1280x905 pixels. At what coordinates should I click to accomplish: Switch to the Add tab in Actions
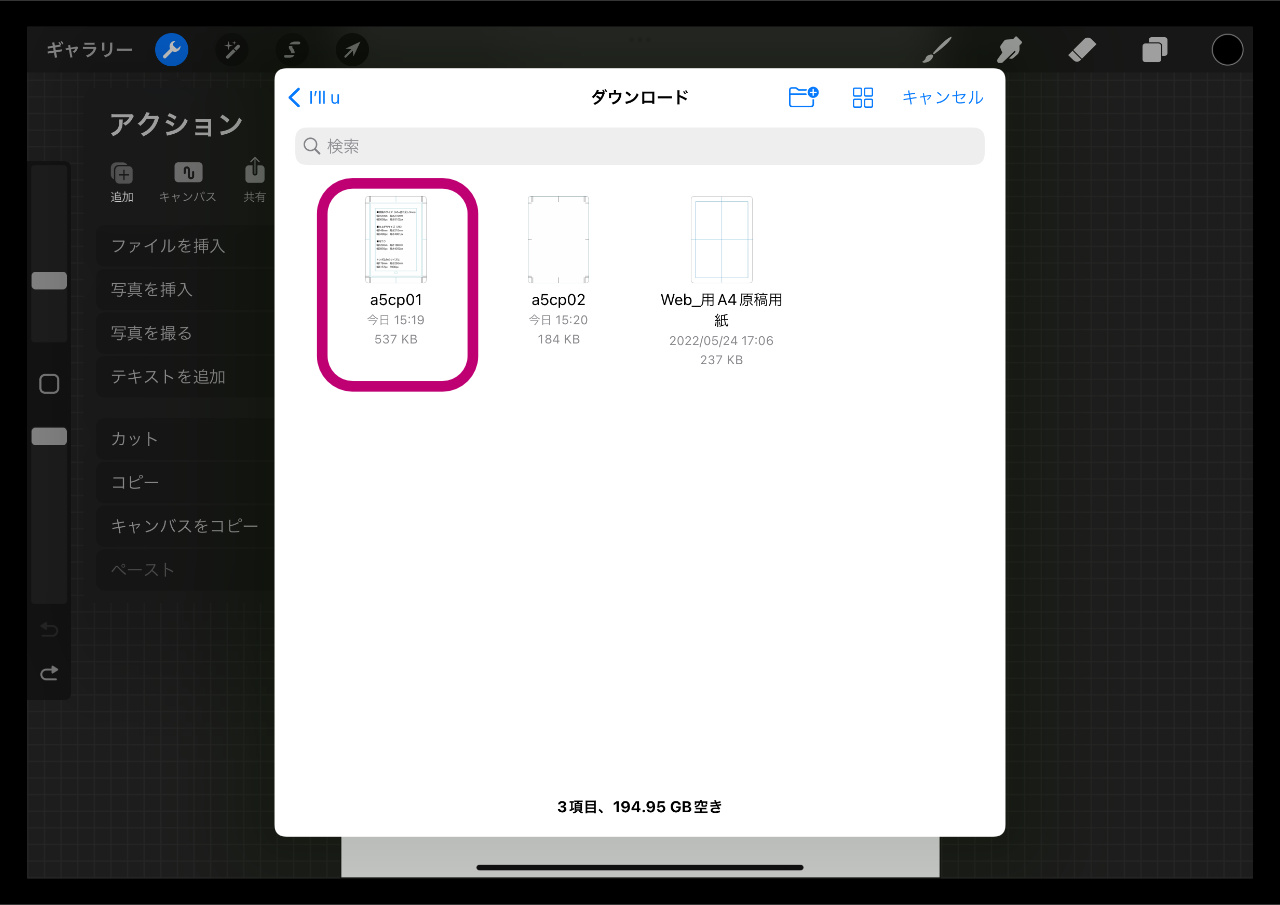(122, 181)
